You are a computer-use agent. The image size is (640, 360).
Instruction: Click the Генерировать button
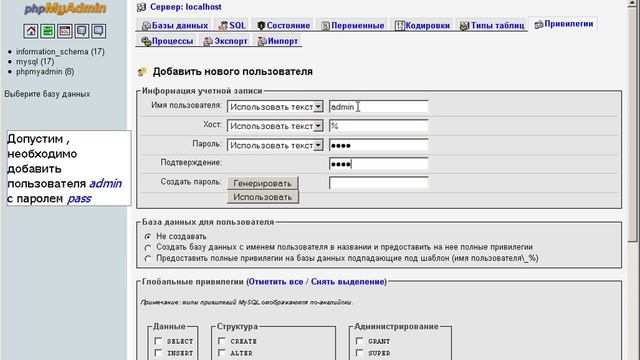pos(262,183)
